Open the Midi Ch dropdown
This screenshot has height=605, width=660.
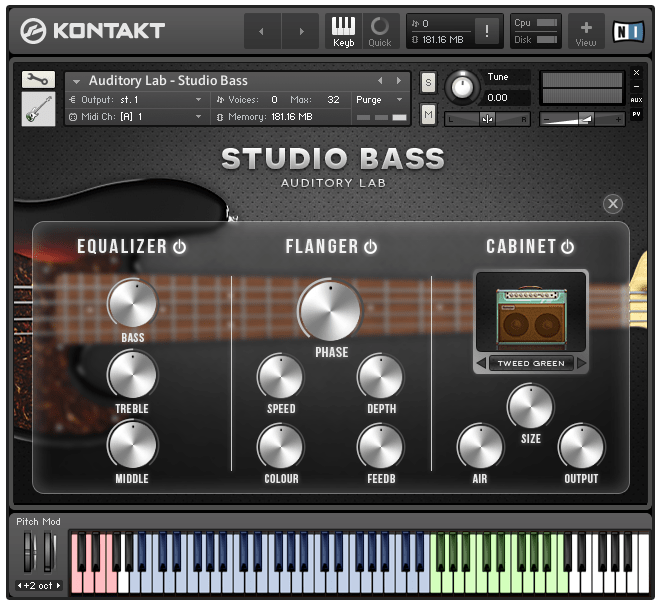(135, 117)
